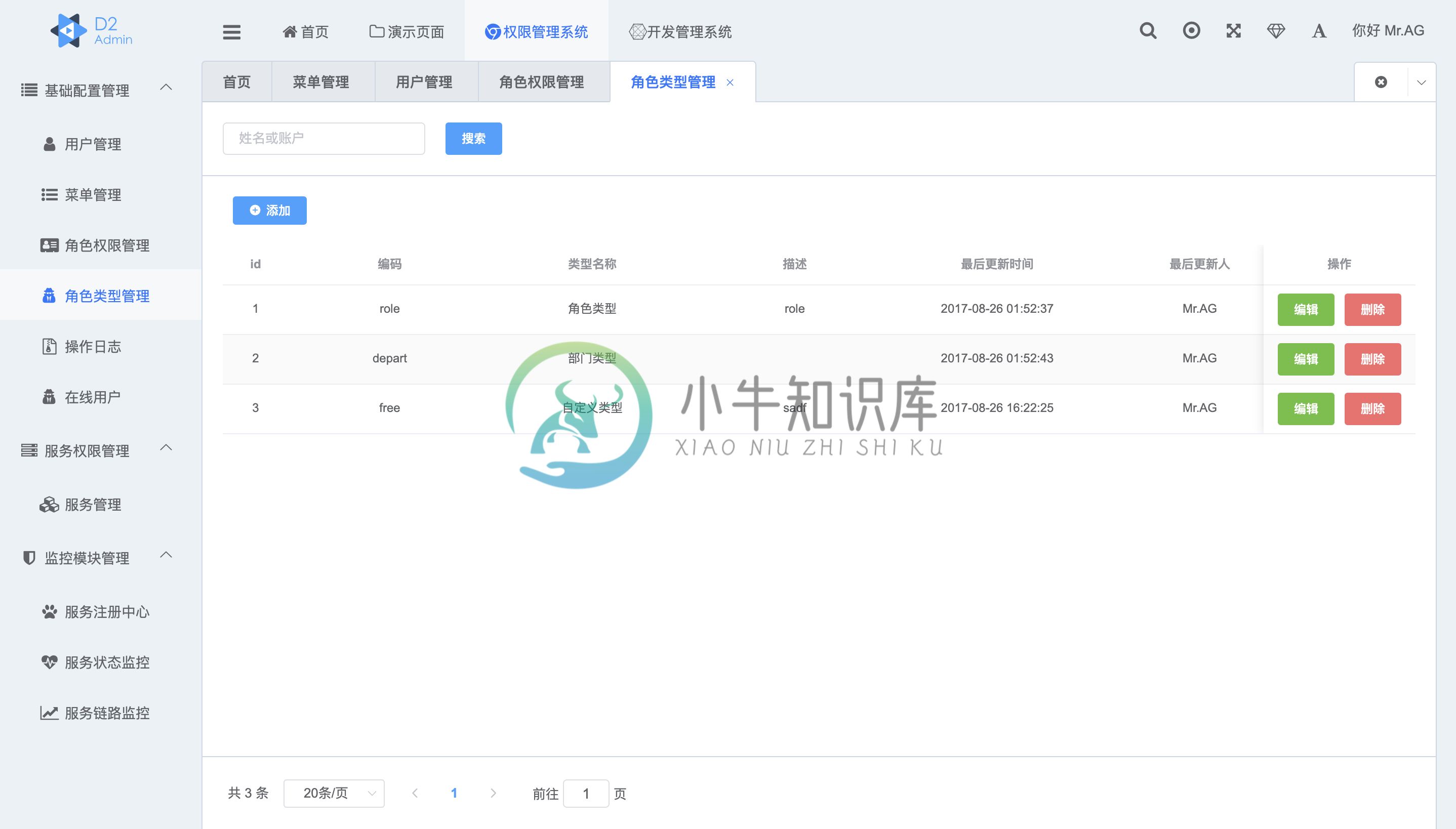The height and width of the screenshot is (829, 1456).
Task: Open 服务注册中心 in the sidebar
Action: point(101,612)
